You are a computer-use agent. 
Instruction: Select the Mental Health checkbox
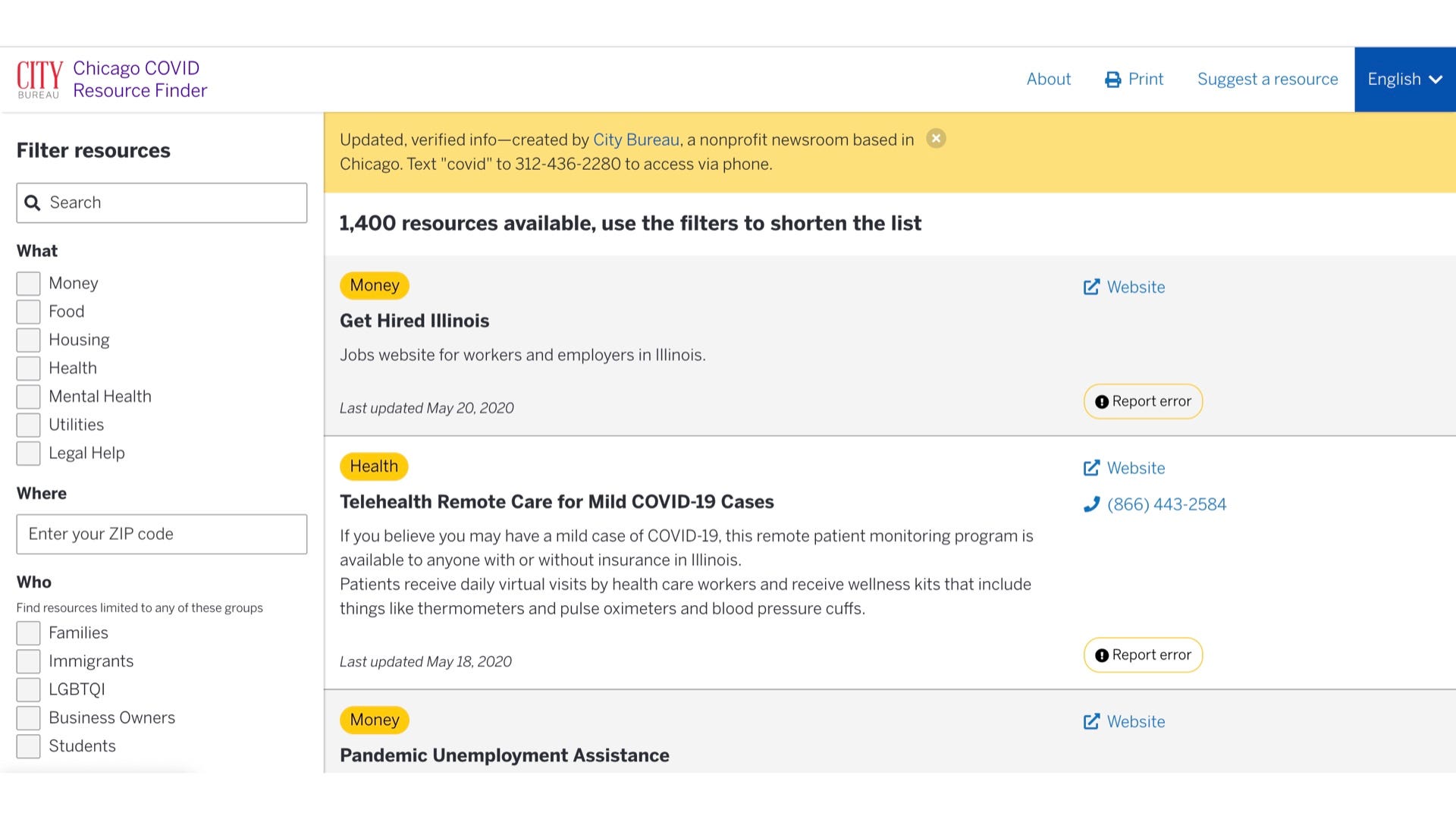tap(28, 397)
